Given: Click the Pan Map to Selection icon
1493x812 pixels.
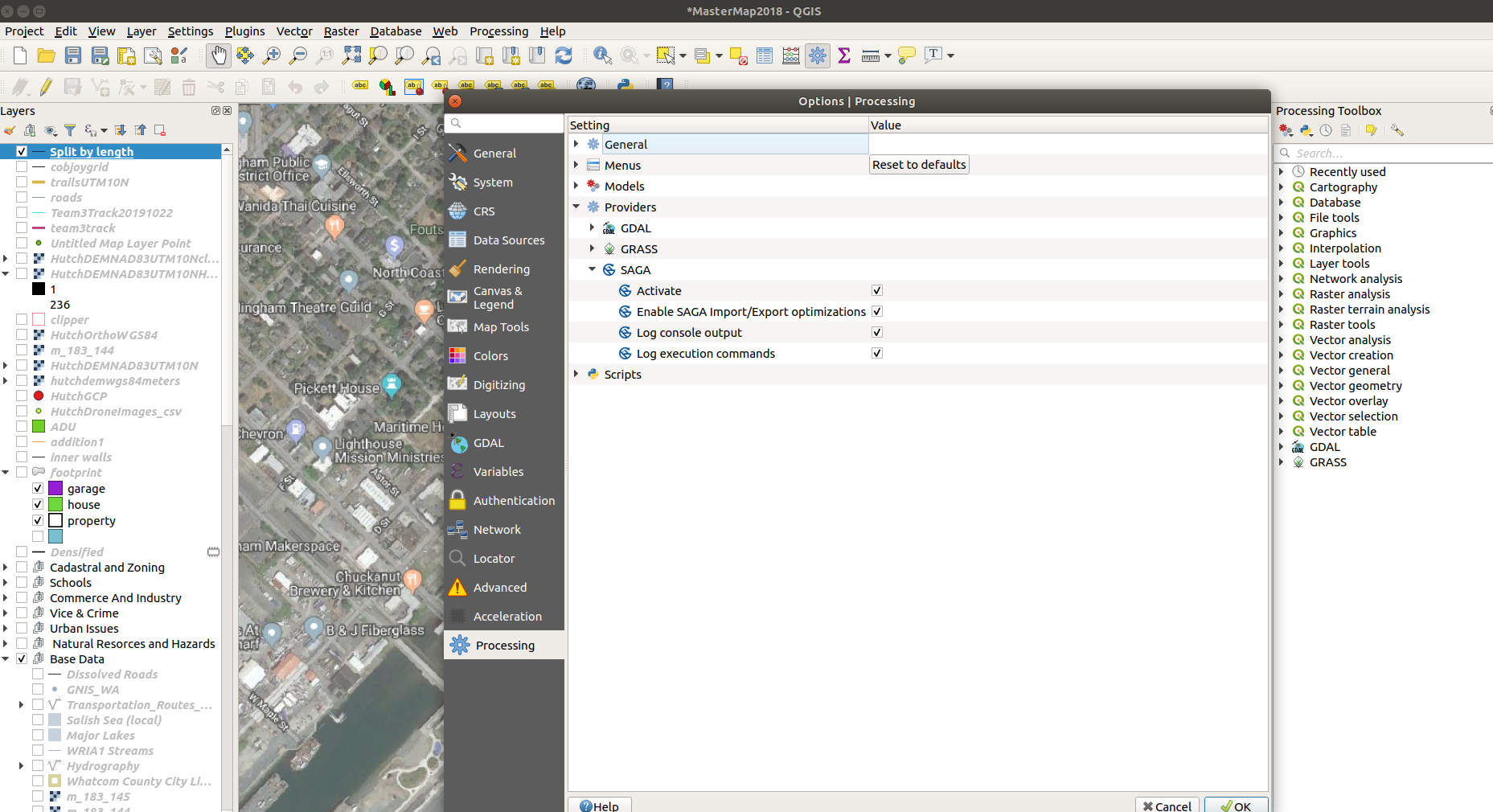Looking at the screenshot, I should [x=245, y=55].
